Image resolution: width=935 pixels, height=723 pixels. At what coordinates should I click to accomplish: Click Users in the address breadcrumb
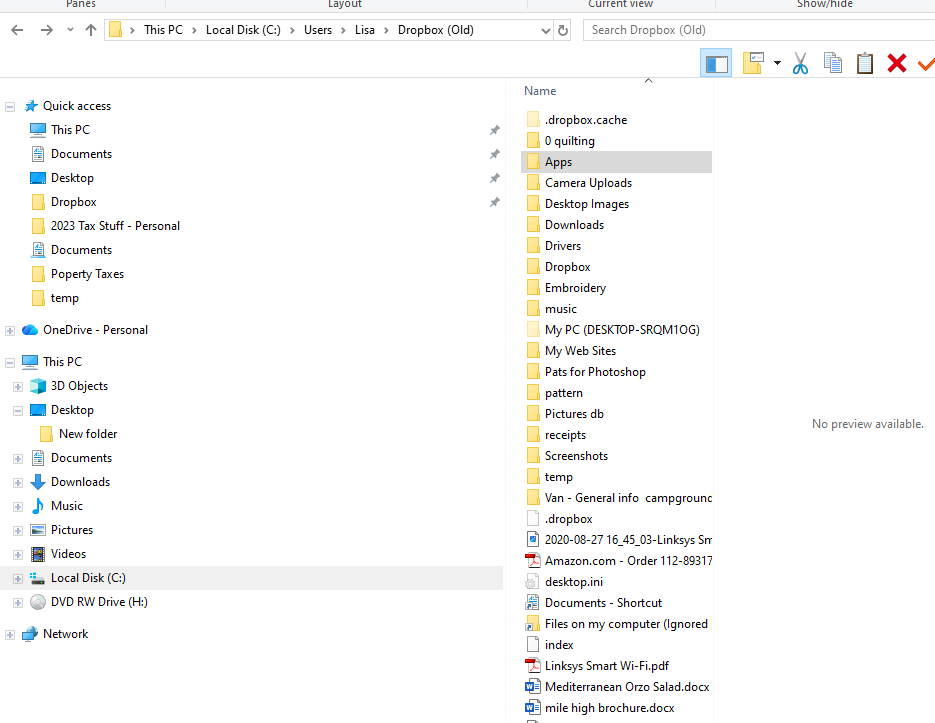pyautogui.click(x=318, y=30)
